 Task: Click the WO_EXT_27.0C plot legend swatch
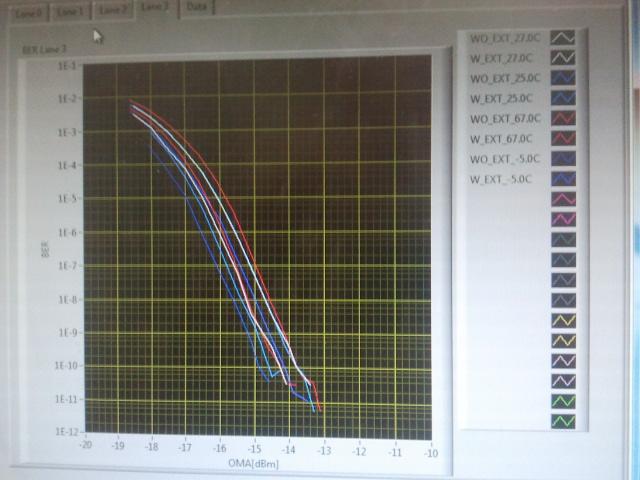(x=563, y=38)
